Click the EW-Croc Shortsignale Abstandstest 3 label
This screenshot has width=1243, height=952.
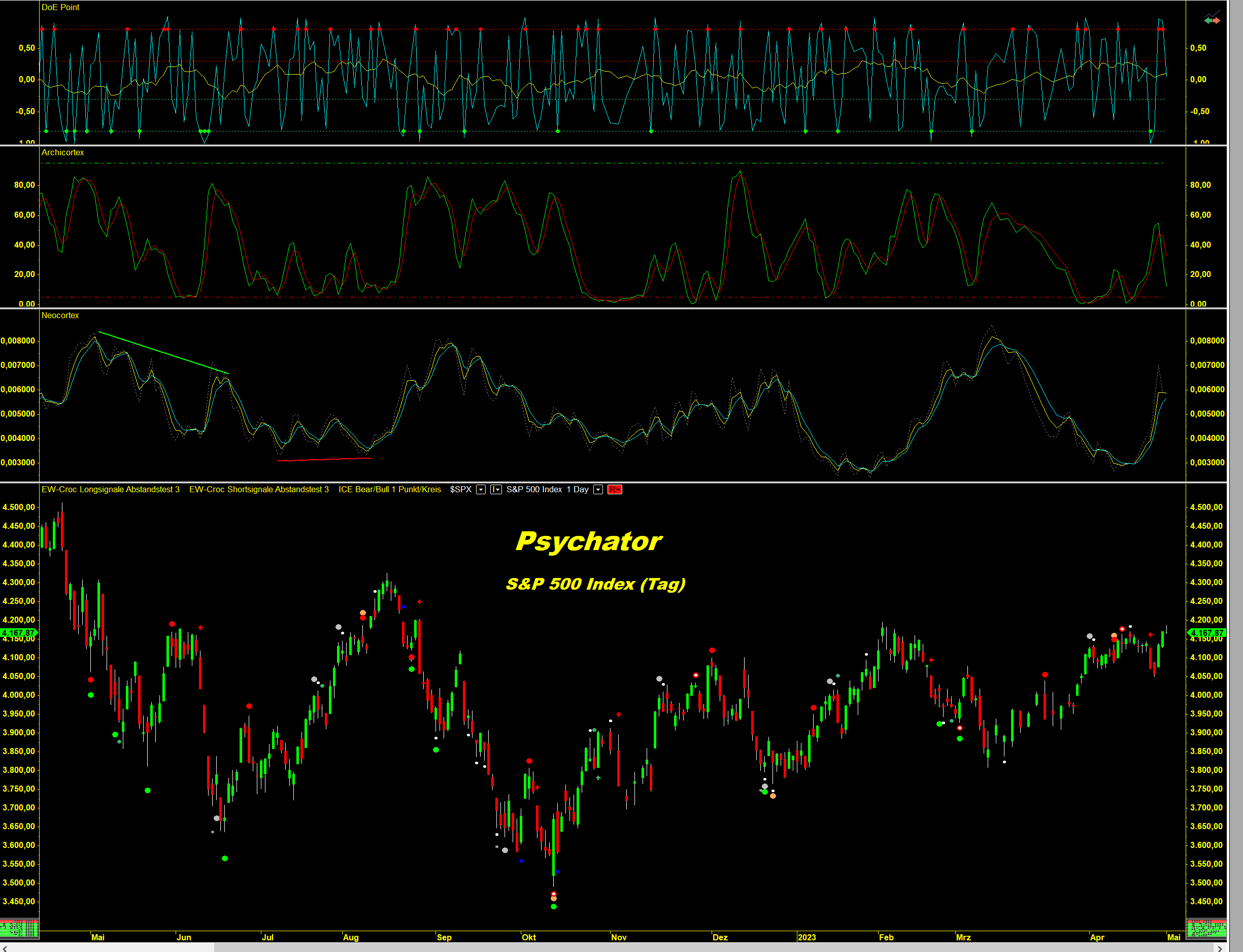(x=259, y=490)
